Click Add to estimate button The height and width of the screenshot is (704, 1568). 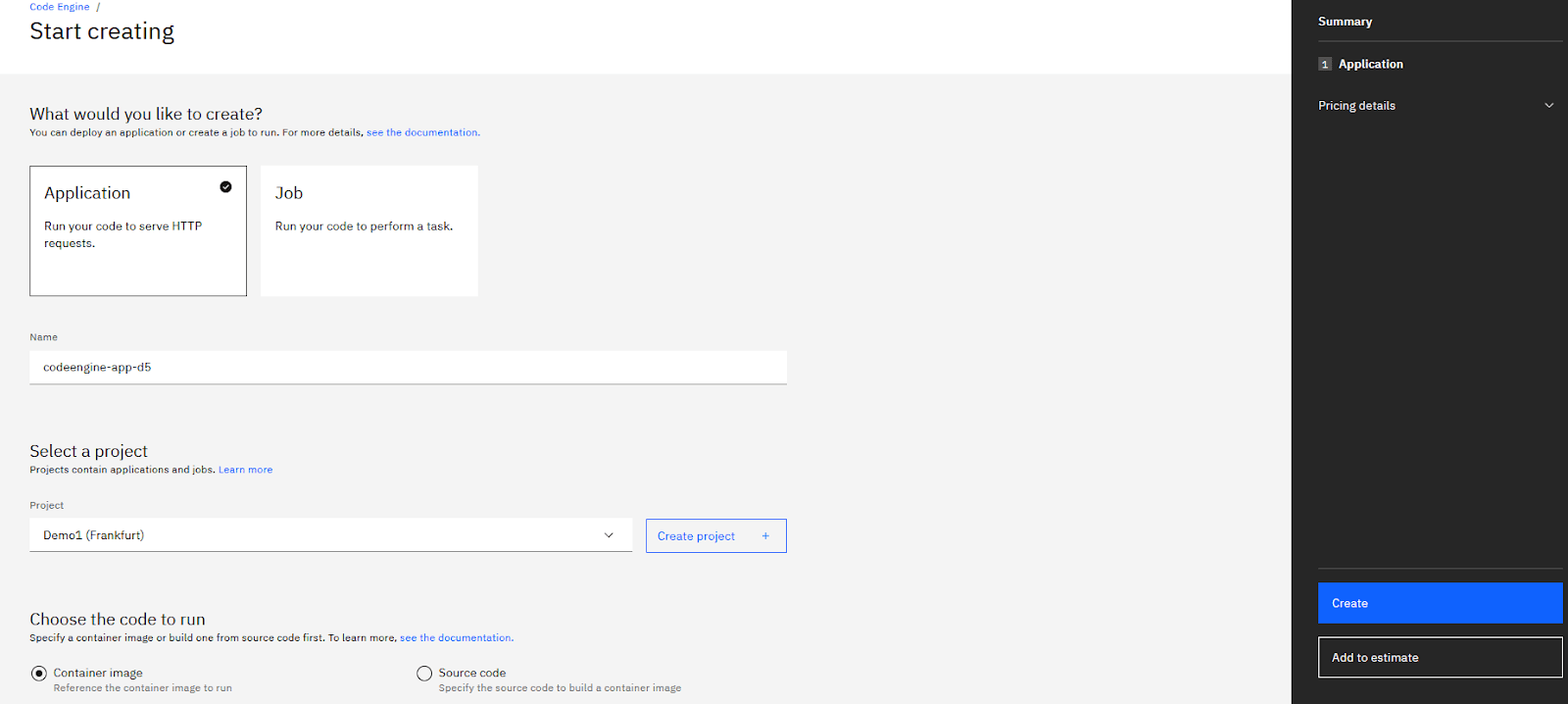(x=1440, y=658)
